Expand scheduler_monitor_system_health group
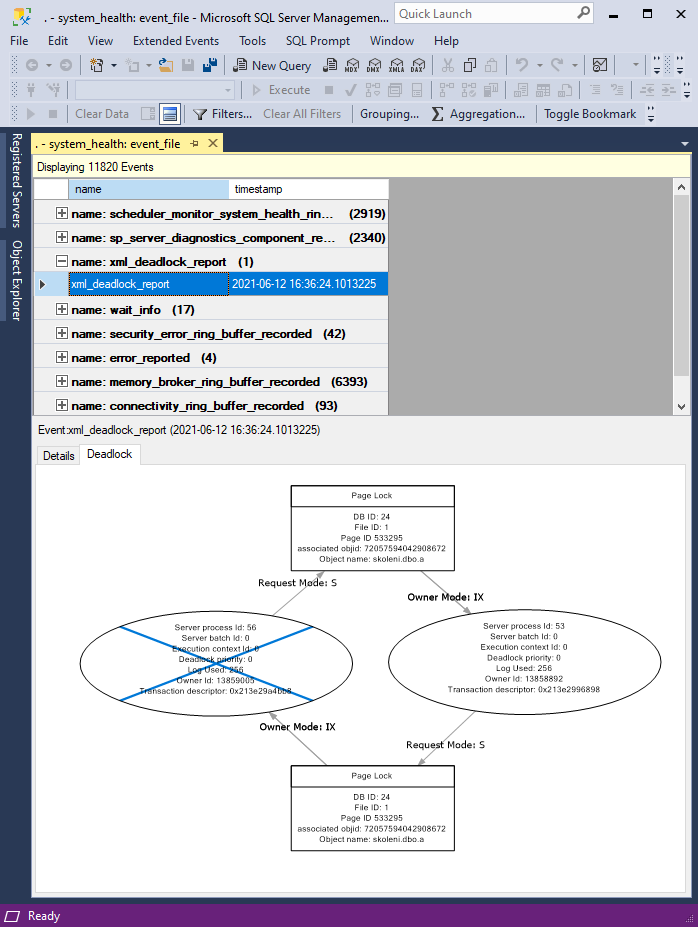This screenshot has width=698, height=927. tap(61, 213)
